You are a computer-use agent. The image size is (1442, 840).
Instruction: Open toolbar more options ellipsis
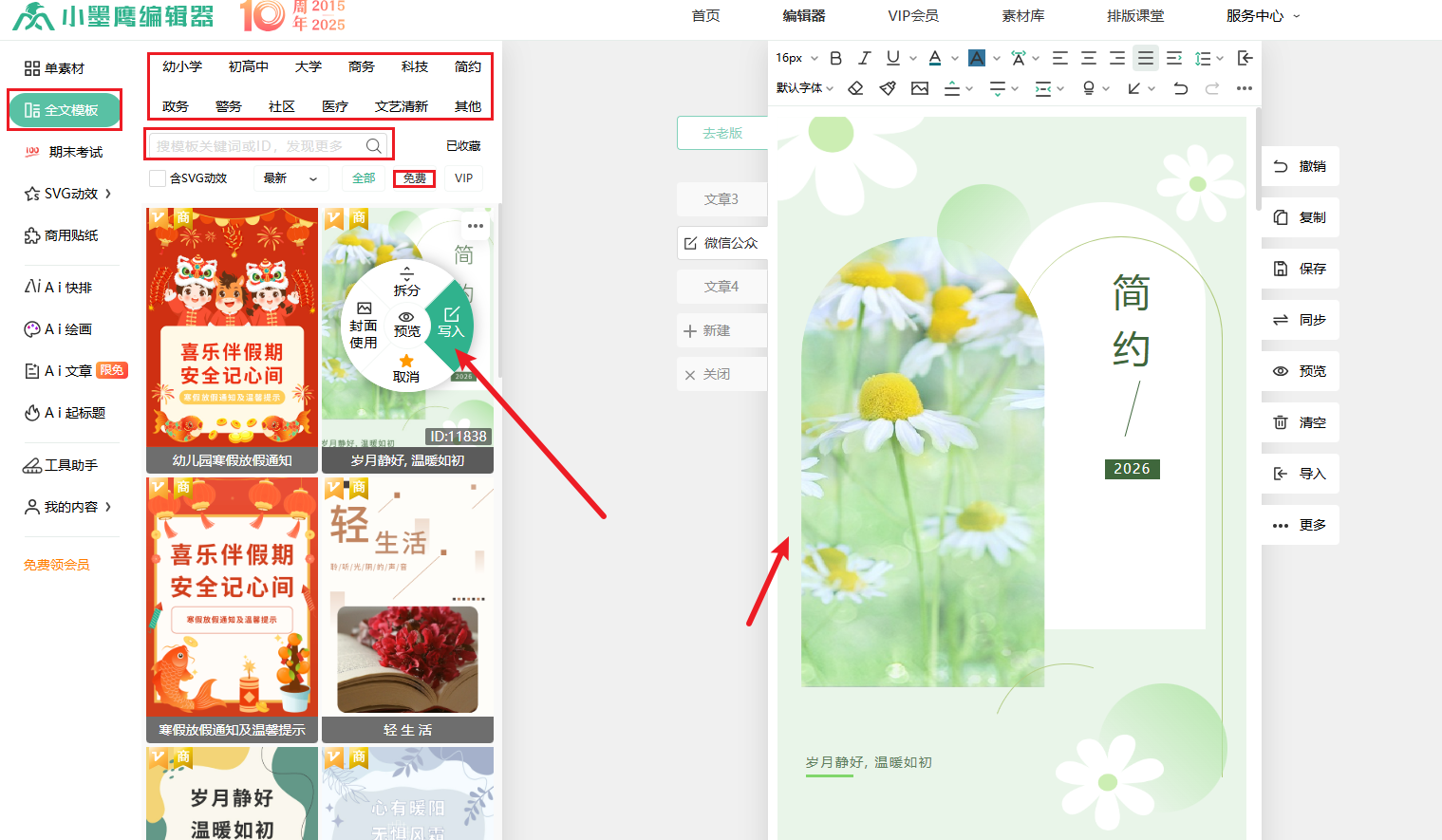pyautogui.click(x=1245, y=88)
